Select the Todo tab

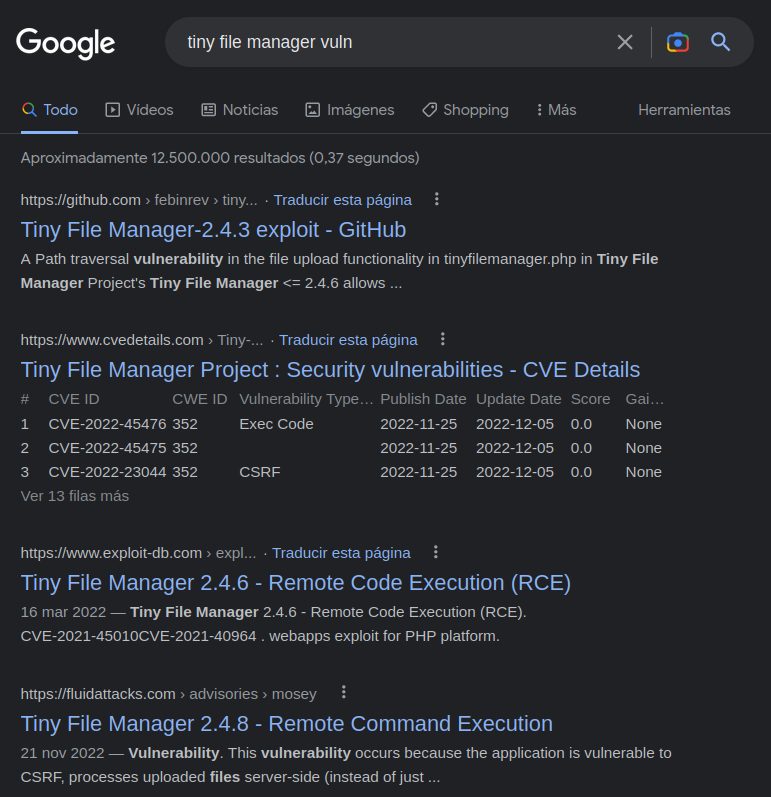49,110
